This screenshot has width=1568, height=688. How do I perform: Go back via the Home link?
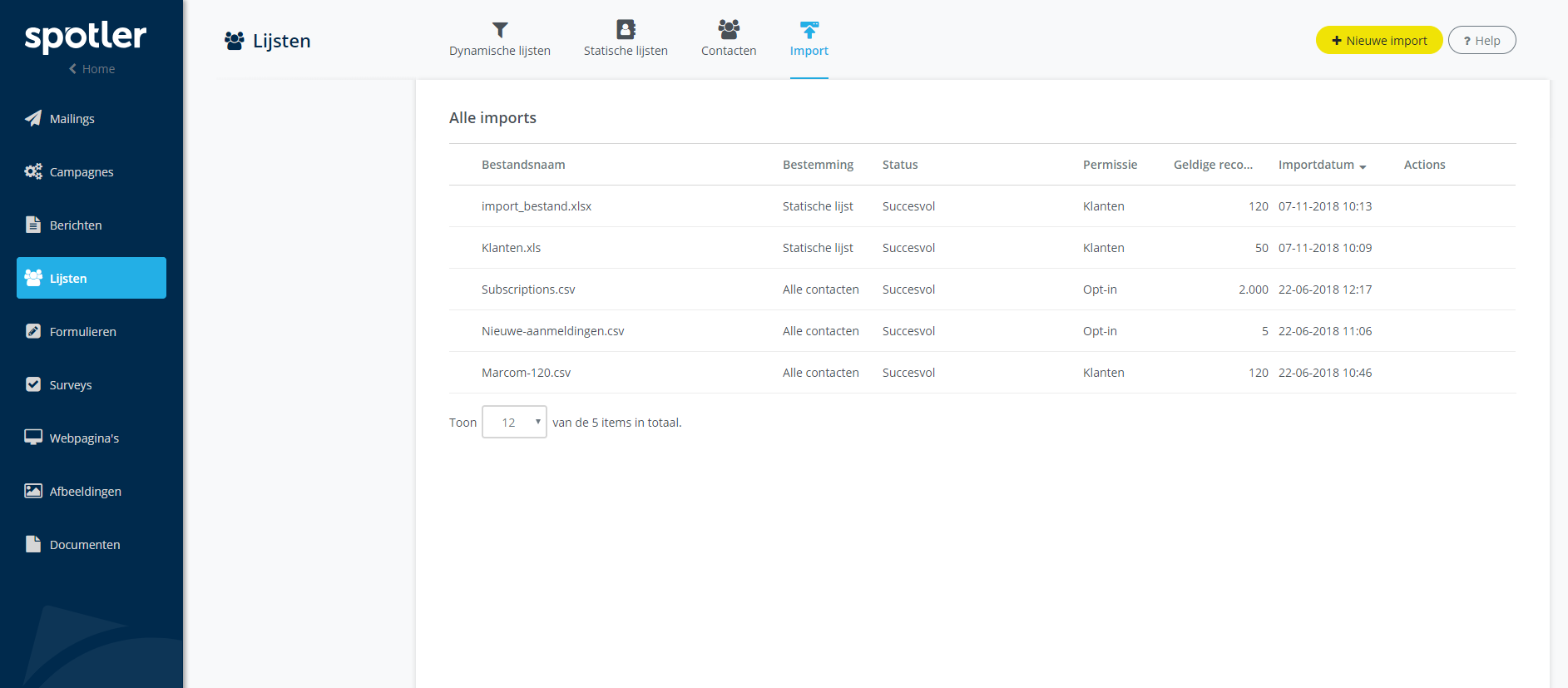point(92,69)
